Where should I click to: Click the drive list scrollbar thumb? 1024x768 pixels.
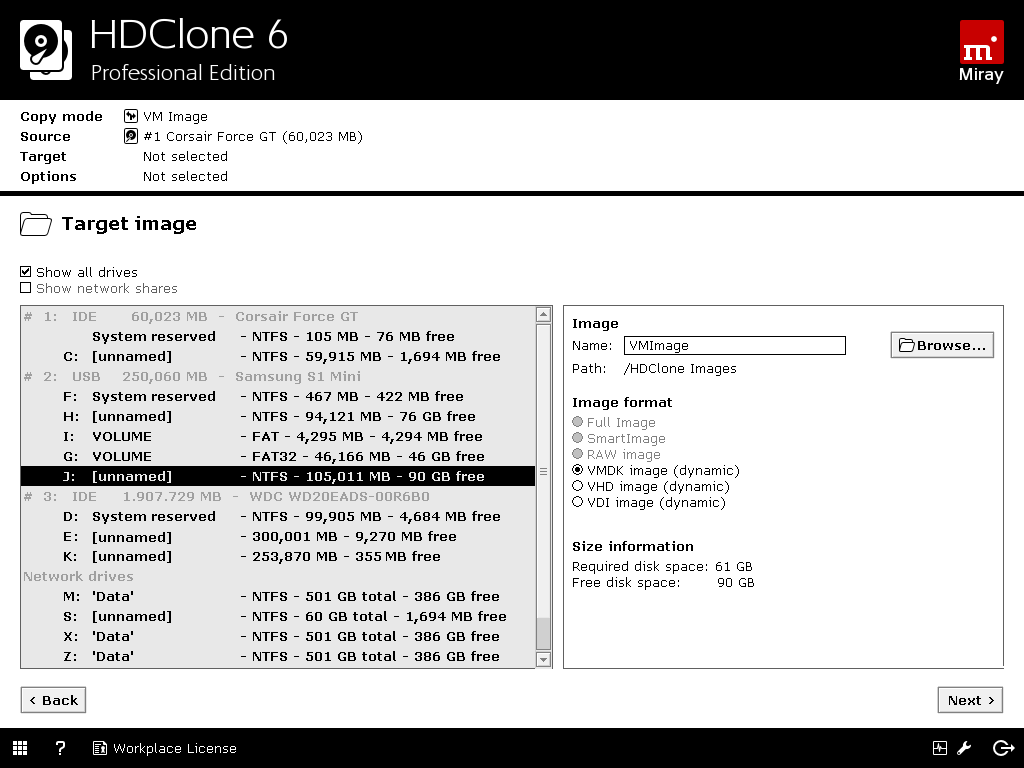pos(543,632)
